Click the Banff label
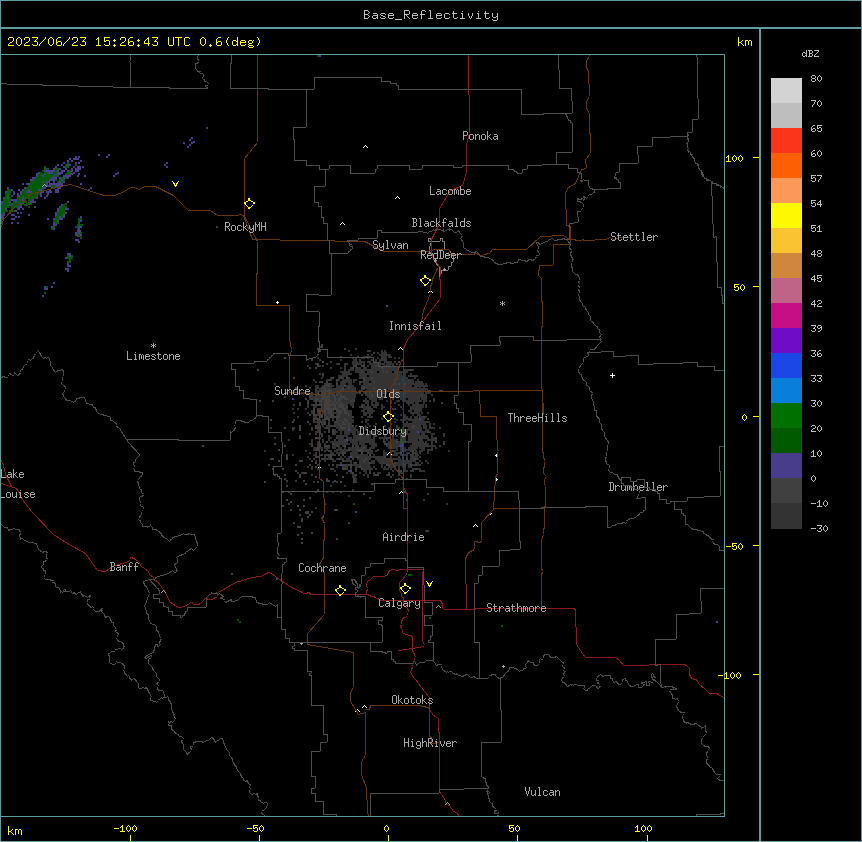 [x=124, y=567]
